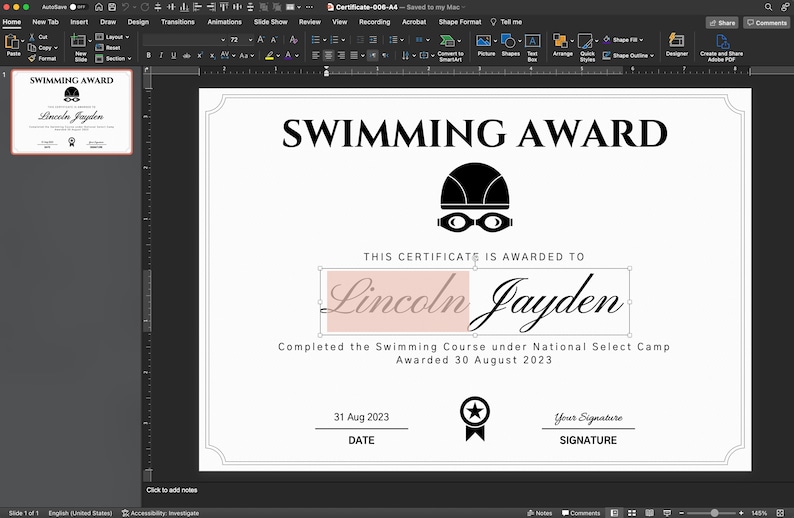Toggle Italic formatting
Viewport: 794px width, 518px height.
(161, 55)
